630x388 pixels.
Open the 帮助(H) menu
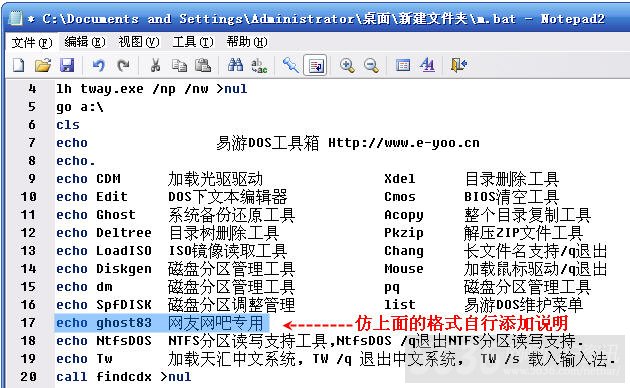pyautogui.click(x=246, y=42)
